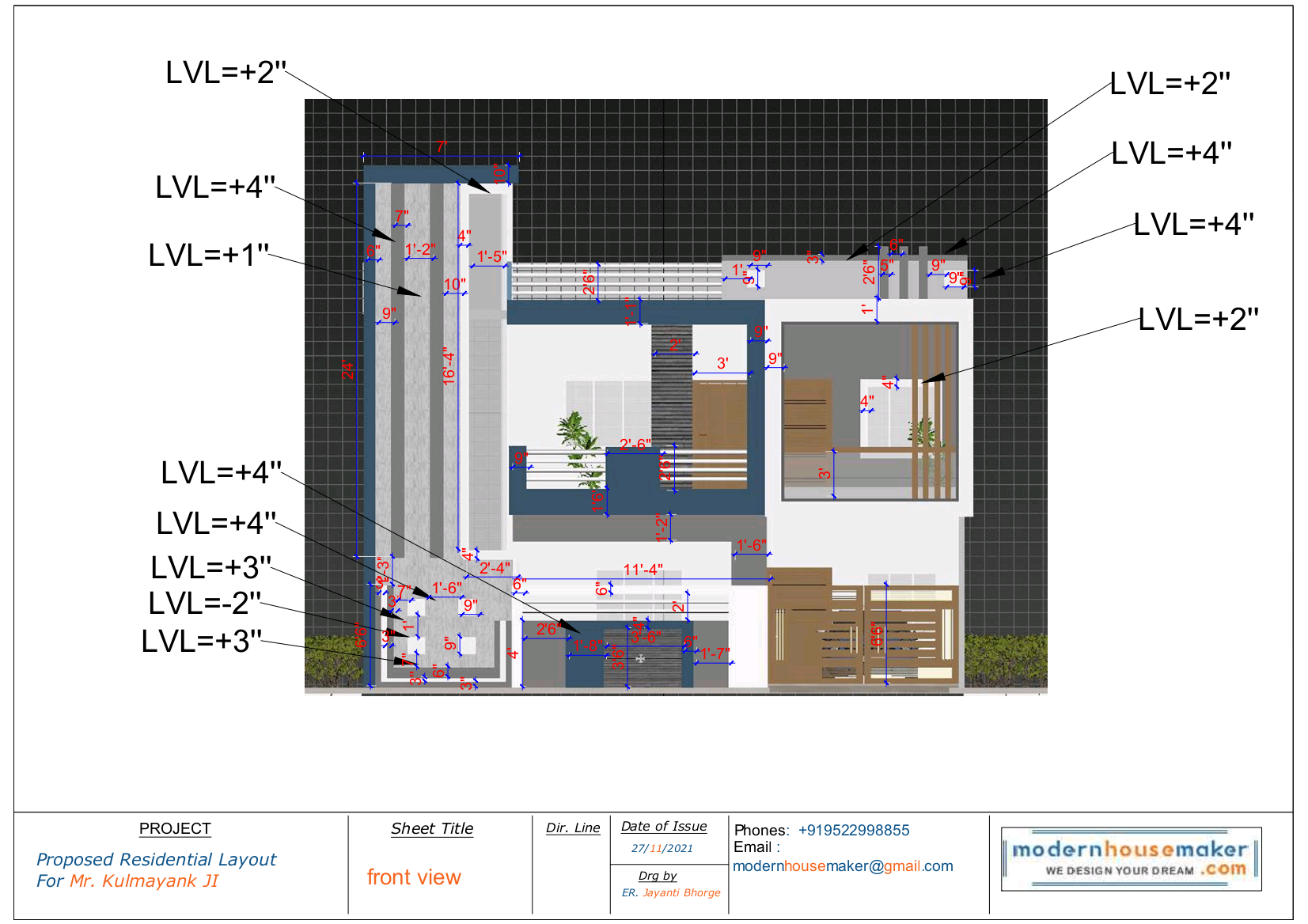
Task: Click the 'Dir. Line' heading
Action: point(573,827)
